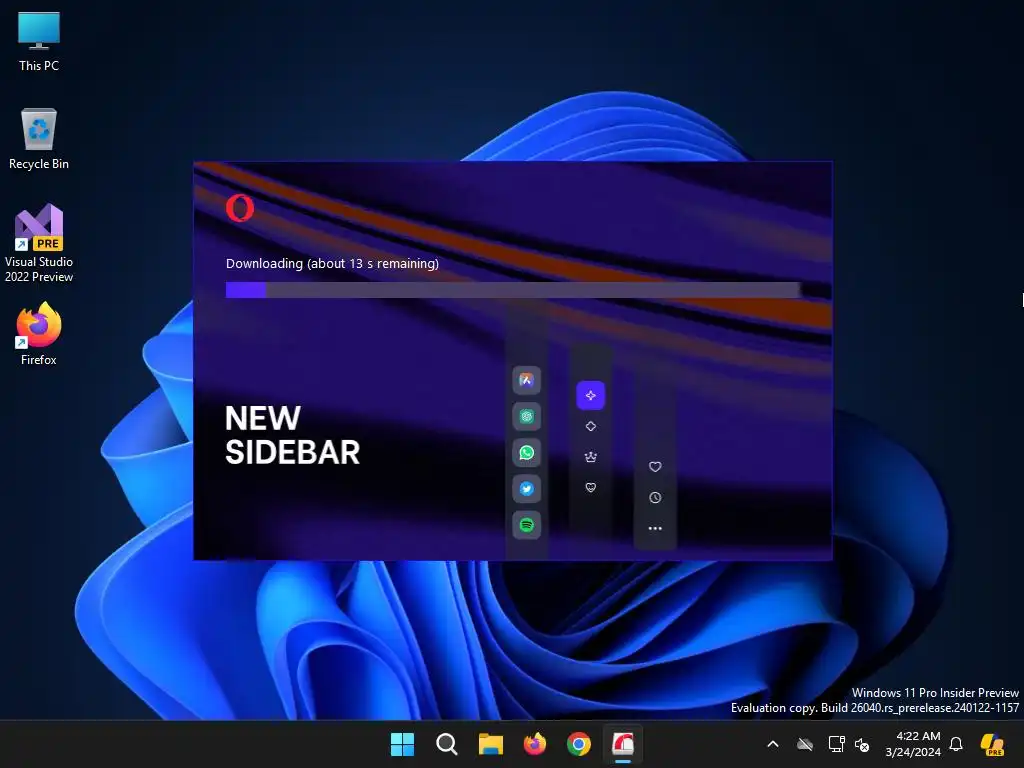Launch Google Chrome from the taskbar
1024x768 pixels.
point(579,744)
